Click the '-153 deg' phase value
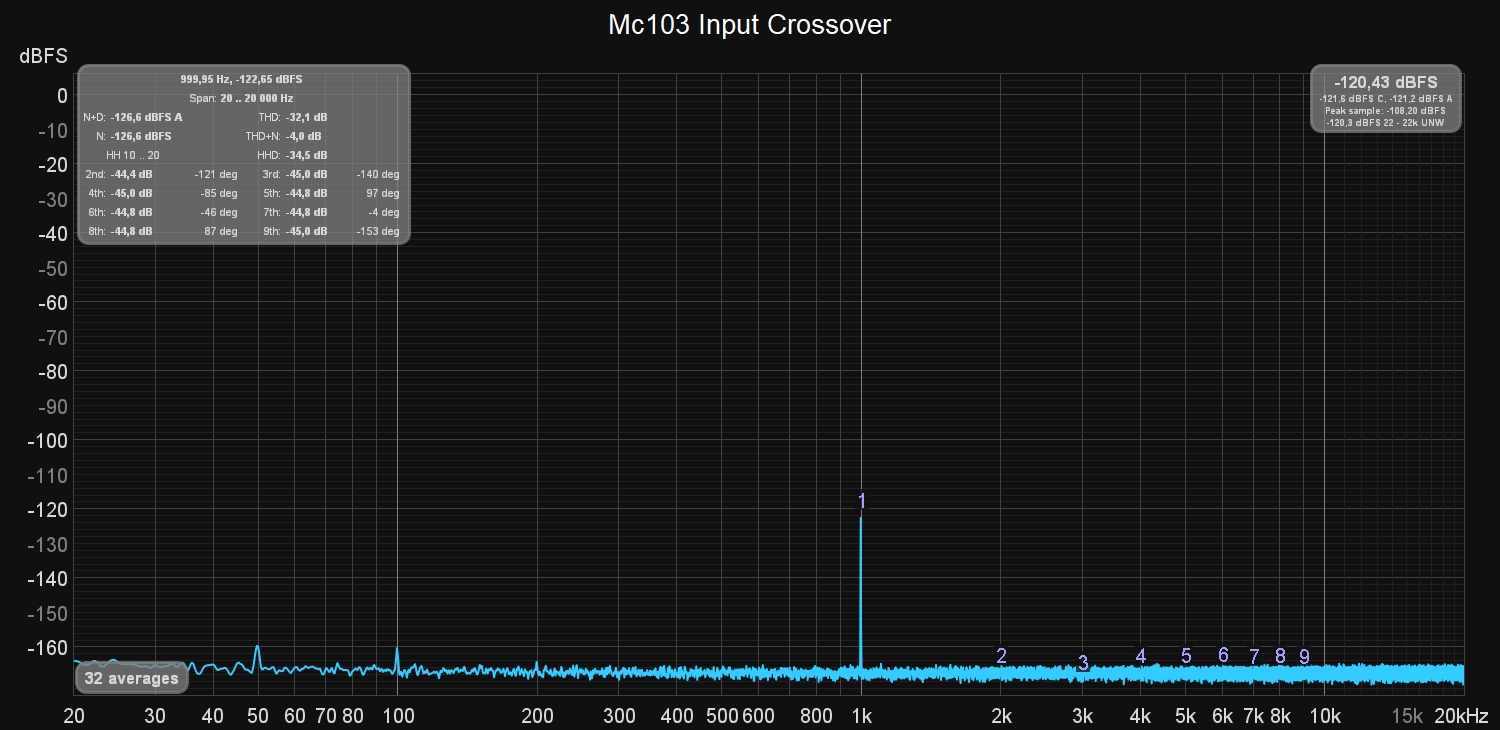The image size is (1500, 730). [x=378, y=231]
